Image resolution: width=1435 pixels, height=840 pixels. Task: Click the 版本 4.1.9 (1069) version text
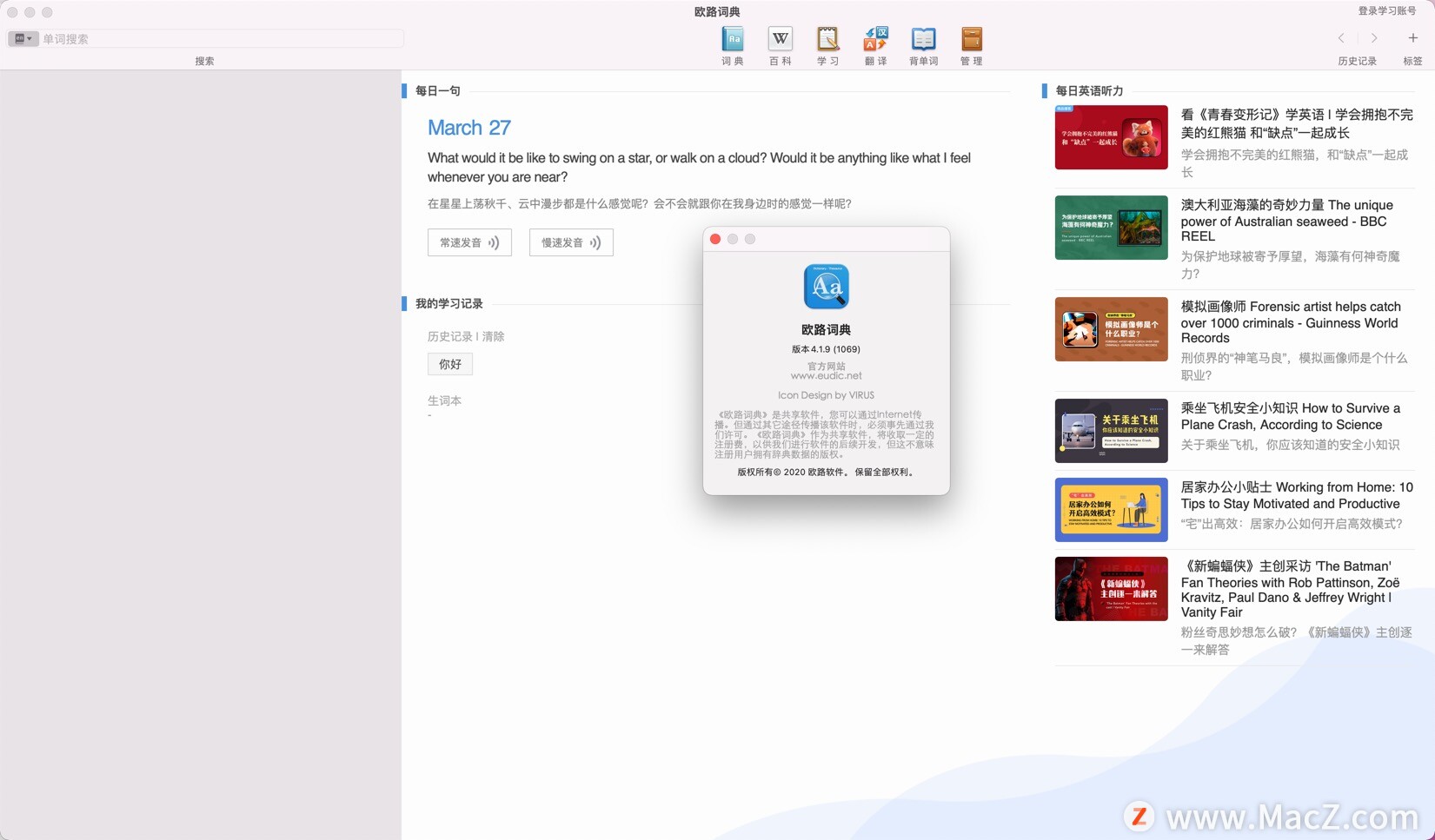coord(826,349)
